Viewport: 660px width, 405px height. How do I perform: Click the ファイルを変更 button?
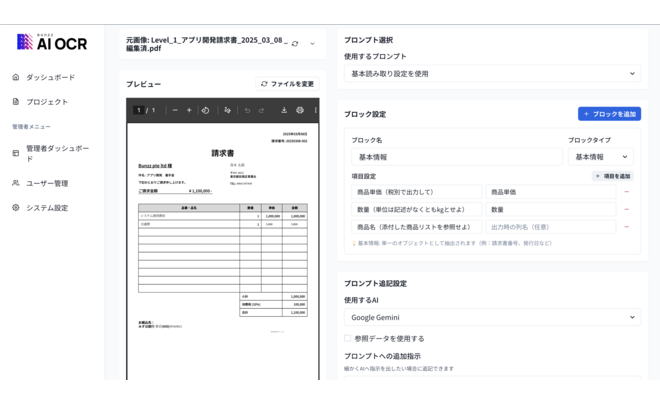click(x=287, y=84)
